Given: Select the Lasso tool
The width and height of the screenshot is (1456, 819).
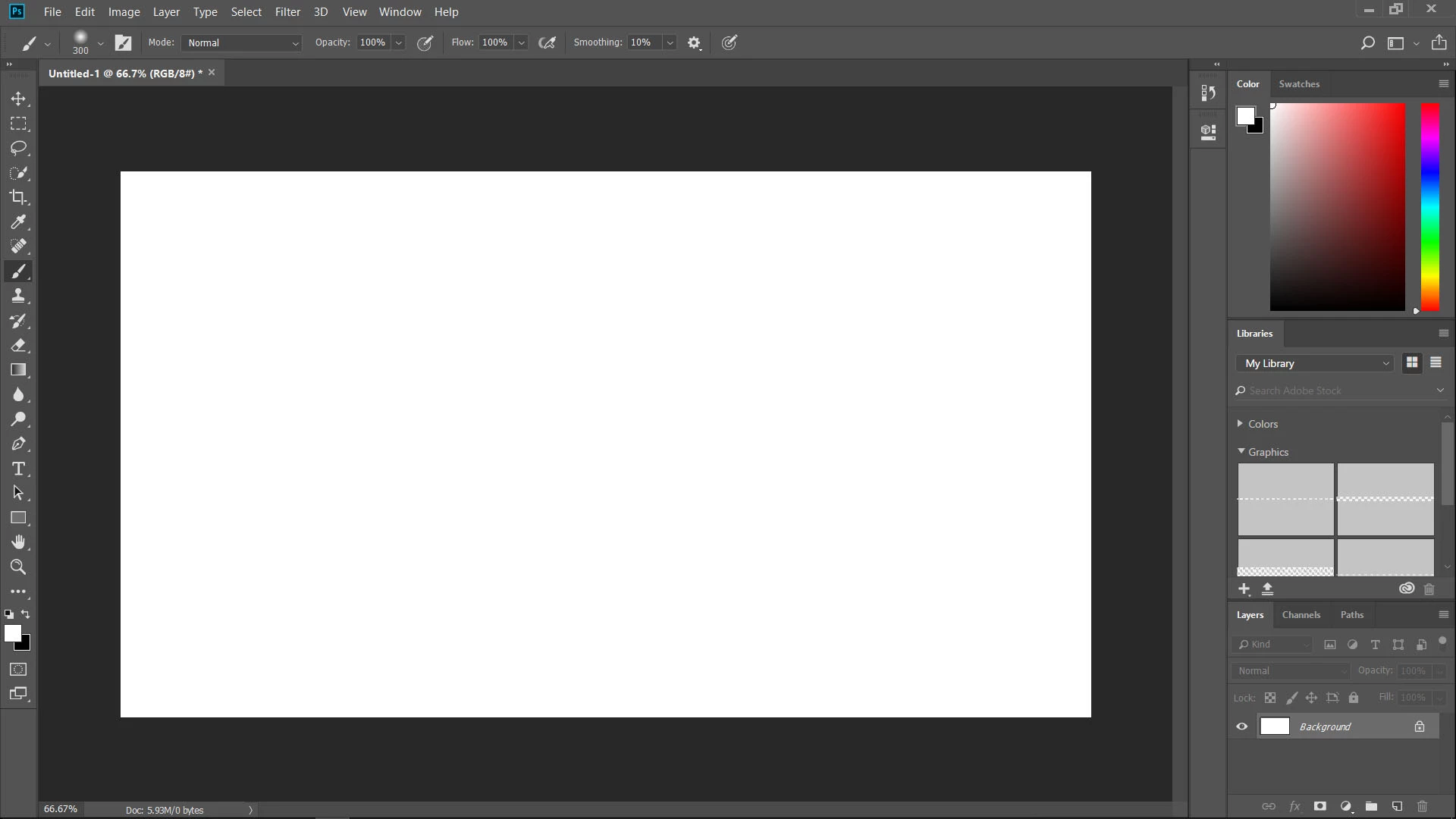Looking at the screenshot, I should (x=18, y=148).
